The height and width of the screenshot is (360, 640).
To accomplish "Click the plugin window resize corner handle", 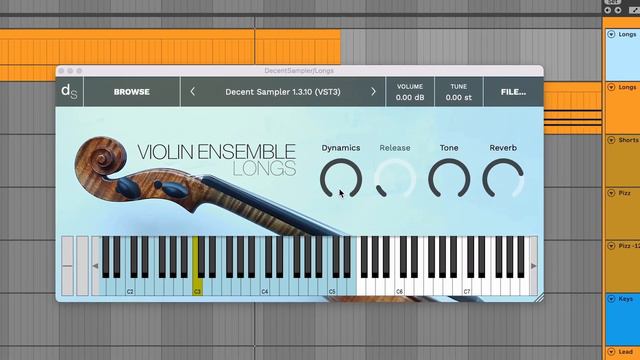I will 539,298.
